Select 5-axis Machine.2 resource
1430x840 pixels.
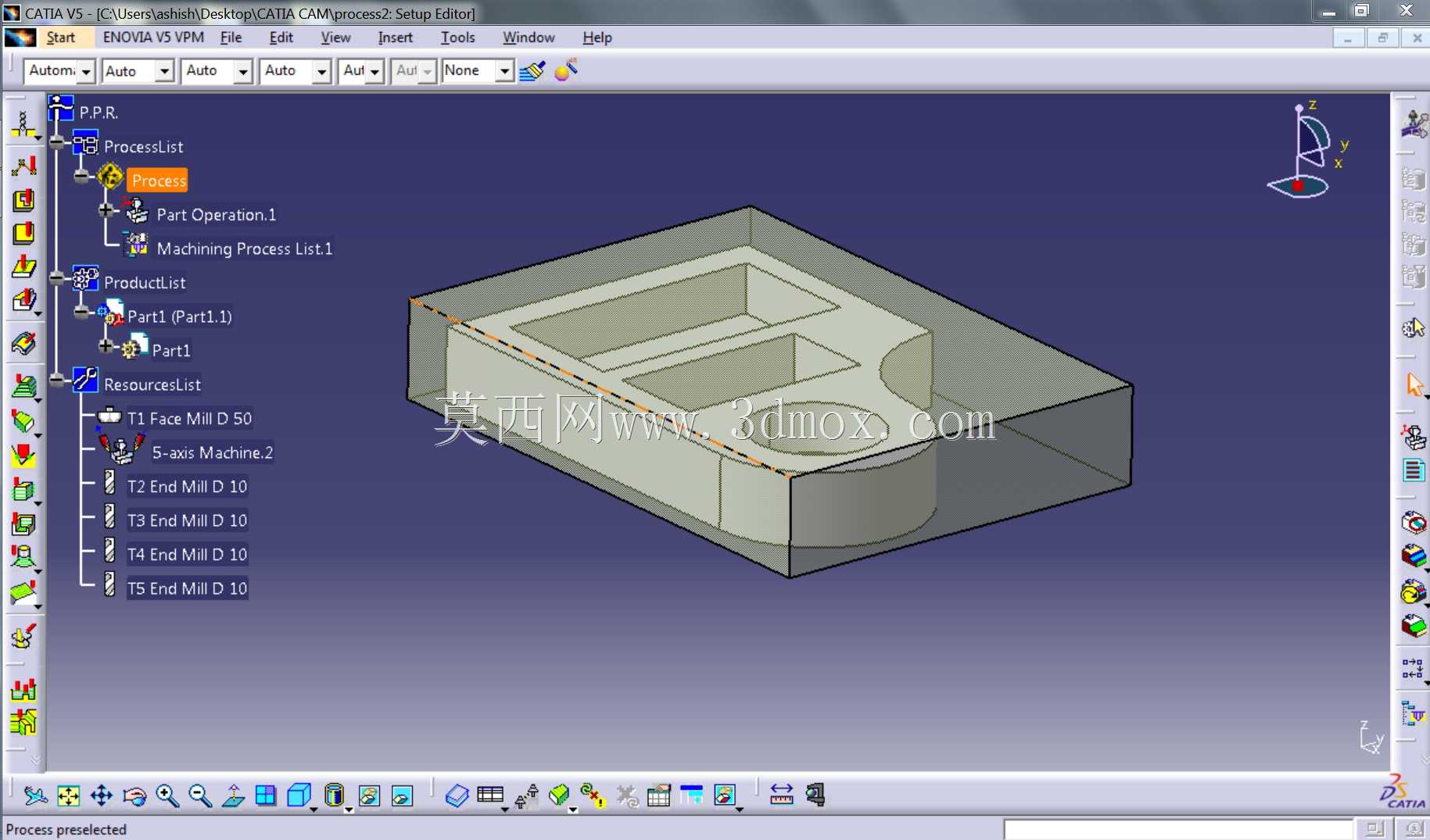213,452
